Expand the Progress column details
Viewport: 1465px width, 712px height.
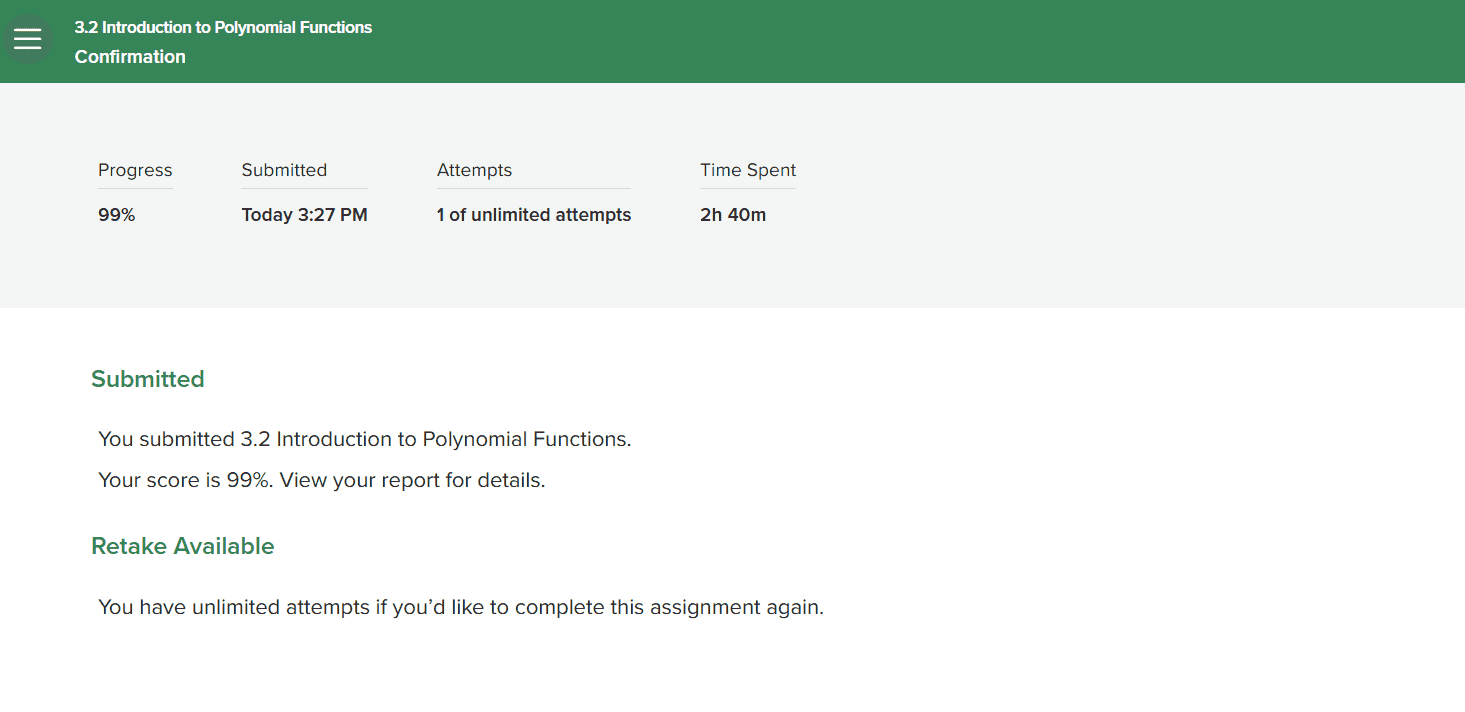coord(135,170)
